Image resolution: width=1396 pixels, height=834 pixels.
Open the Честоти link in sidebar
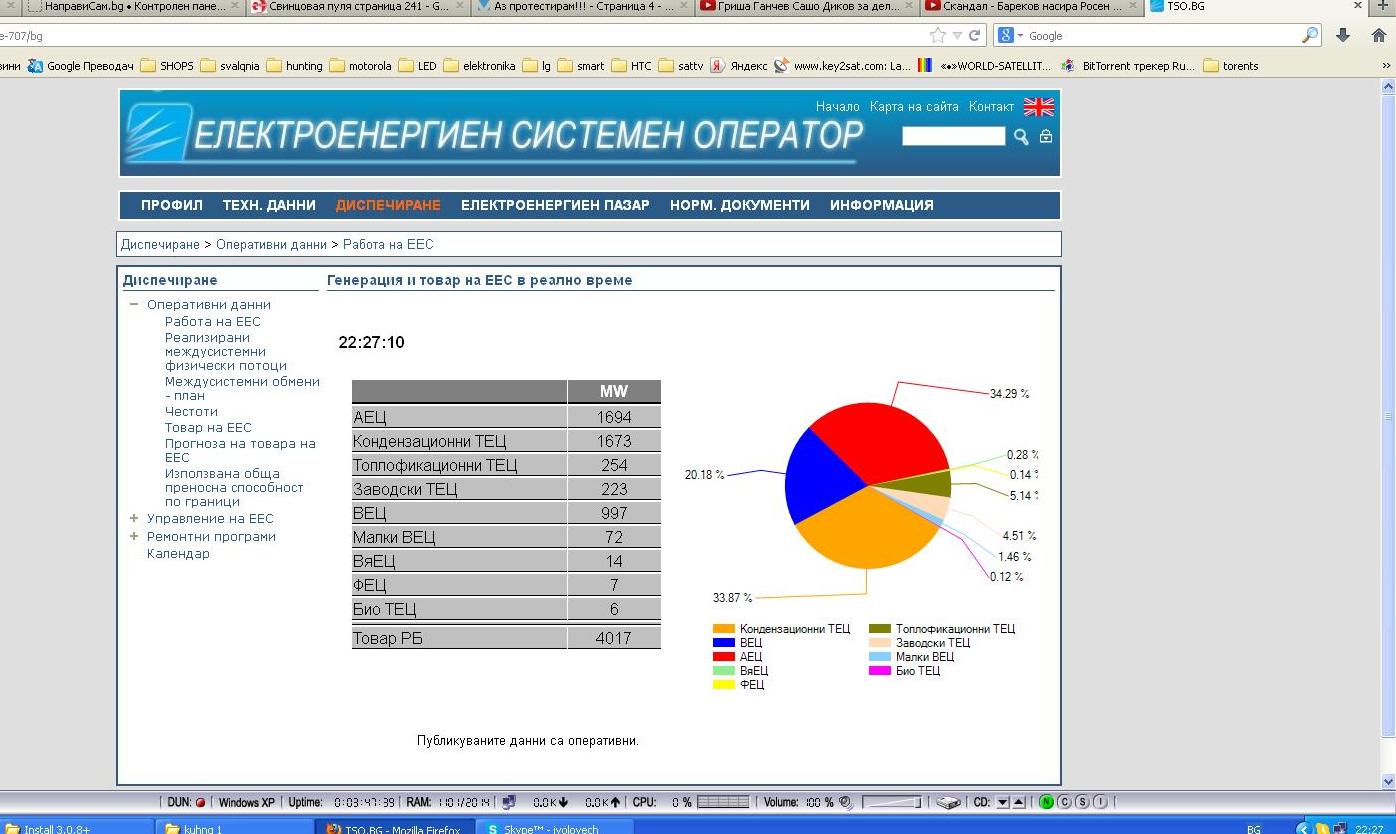point(191,412)
